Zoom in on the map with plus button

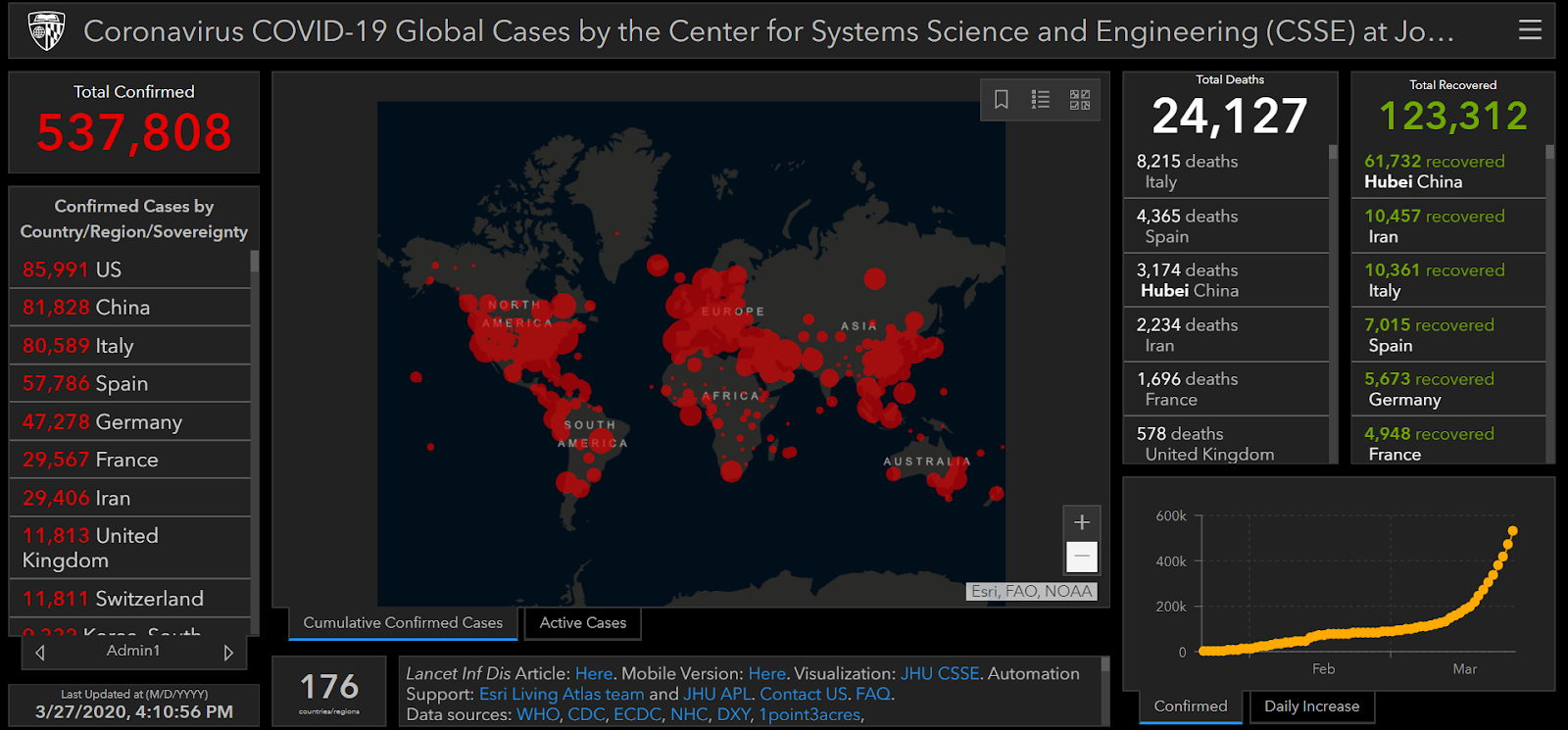point(1082,522)
